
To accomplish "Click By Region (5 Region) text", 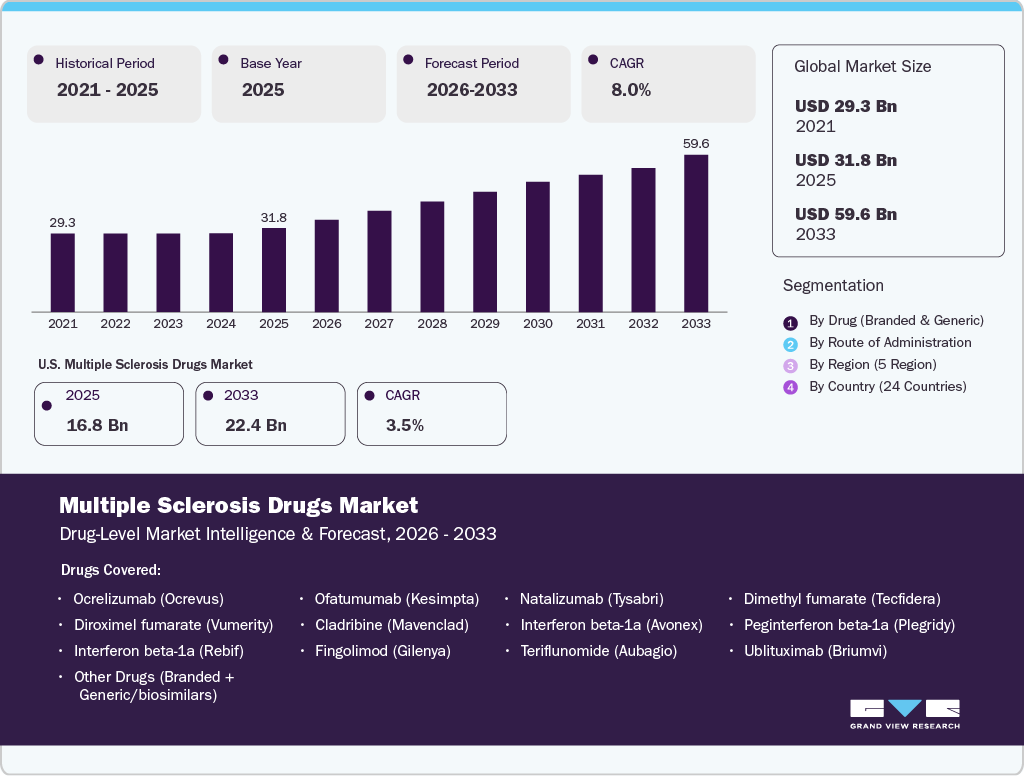I will tap(873, 364).
